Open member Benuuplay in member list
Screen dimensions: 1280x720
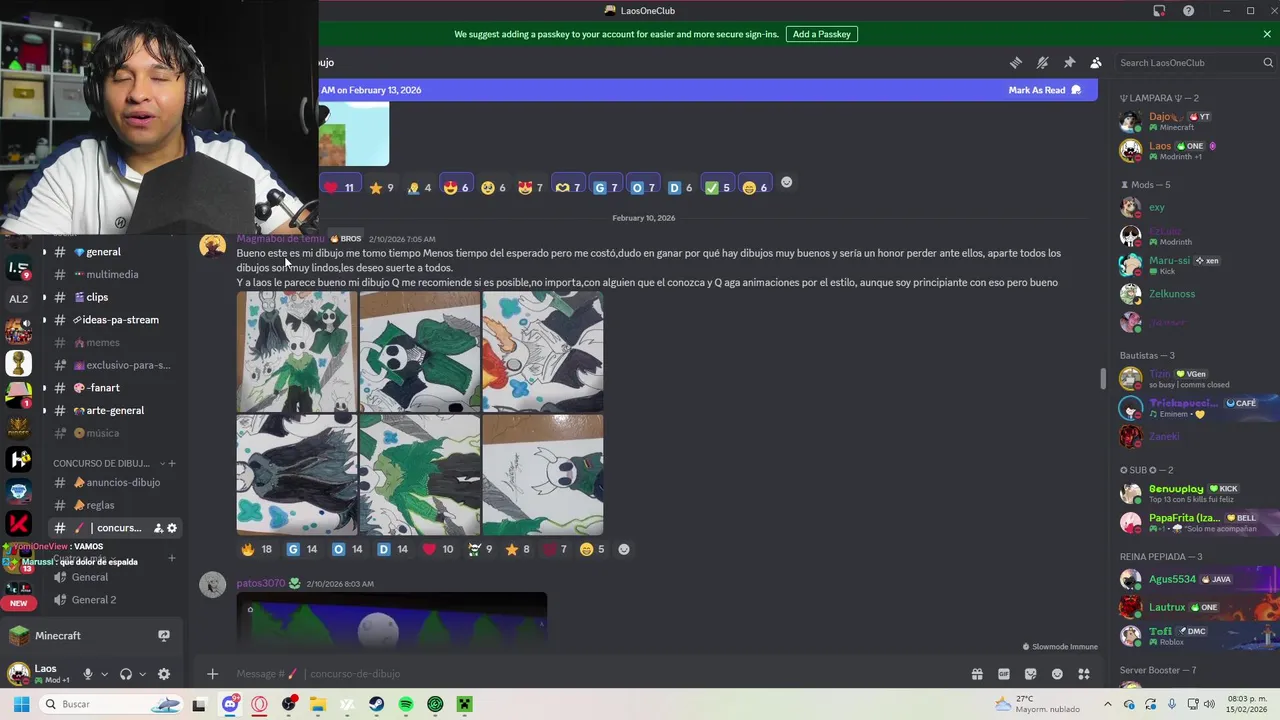(x=1195, y=493)
